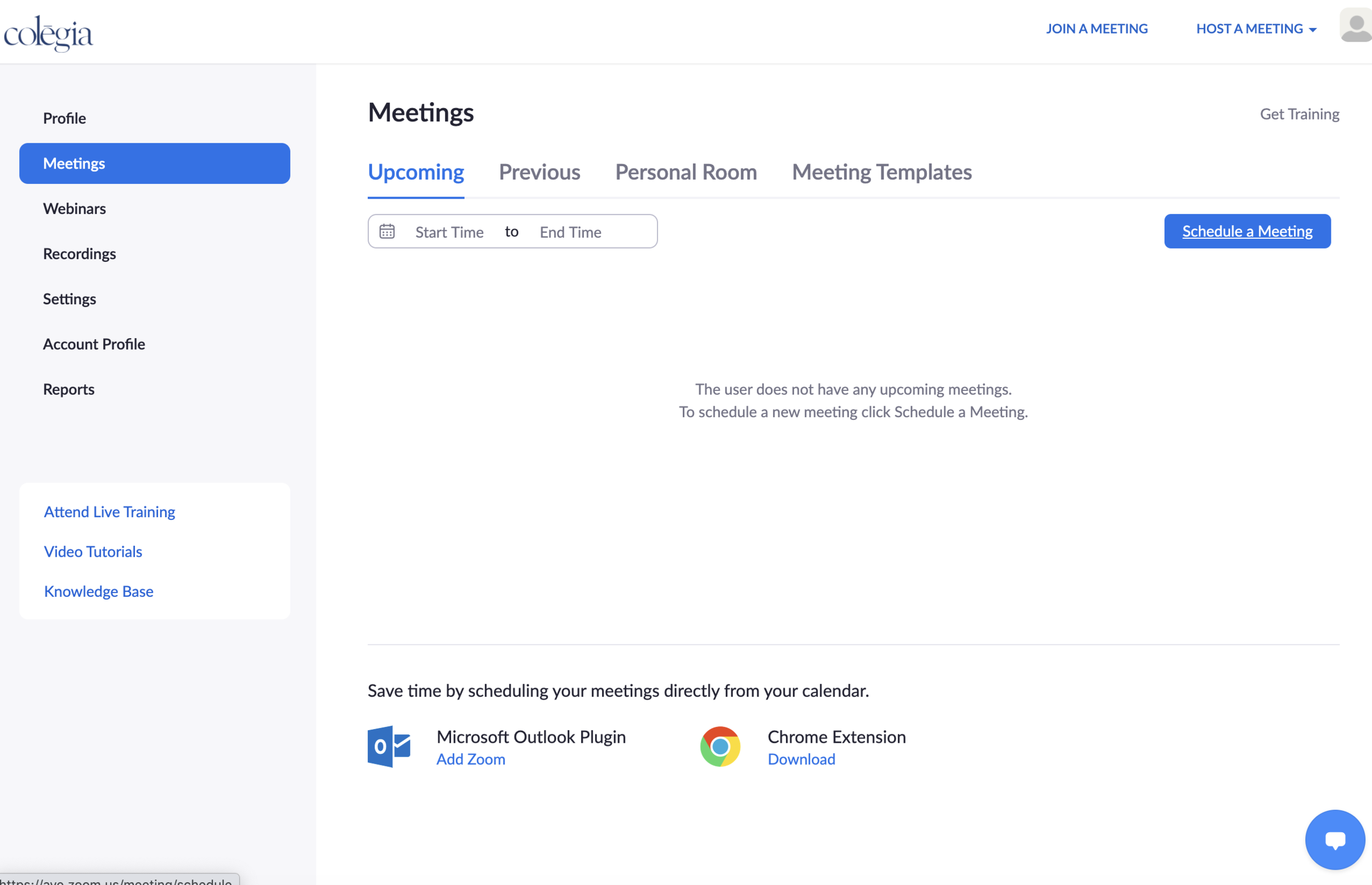Image resolution: width=1372 pixels, height=885 pixels.
Task: Switch to the Previous tab
Action: tap(539, 172)
